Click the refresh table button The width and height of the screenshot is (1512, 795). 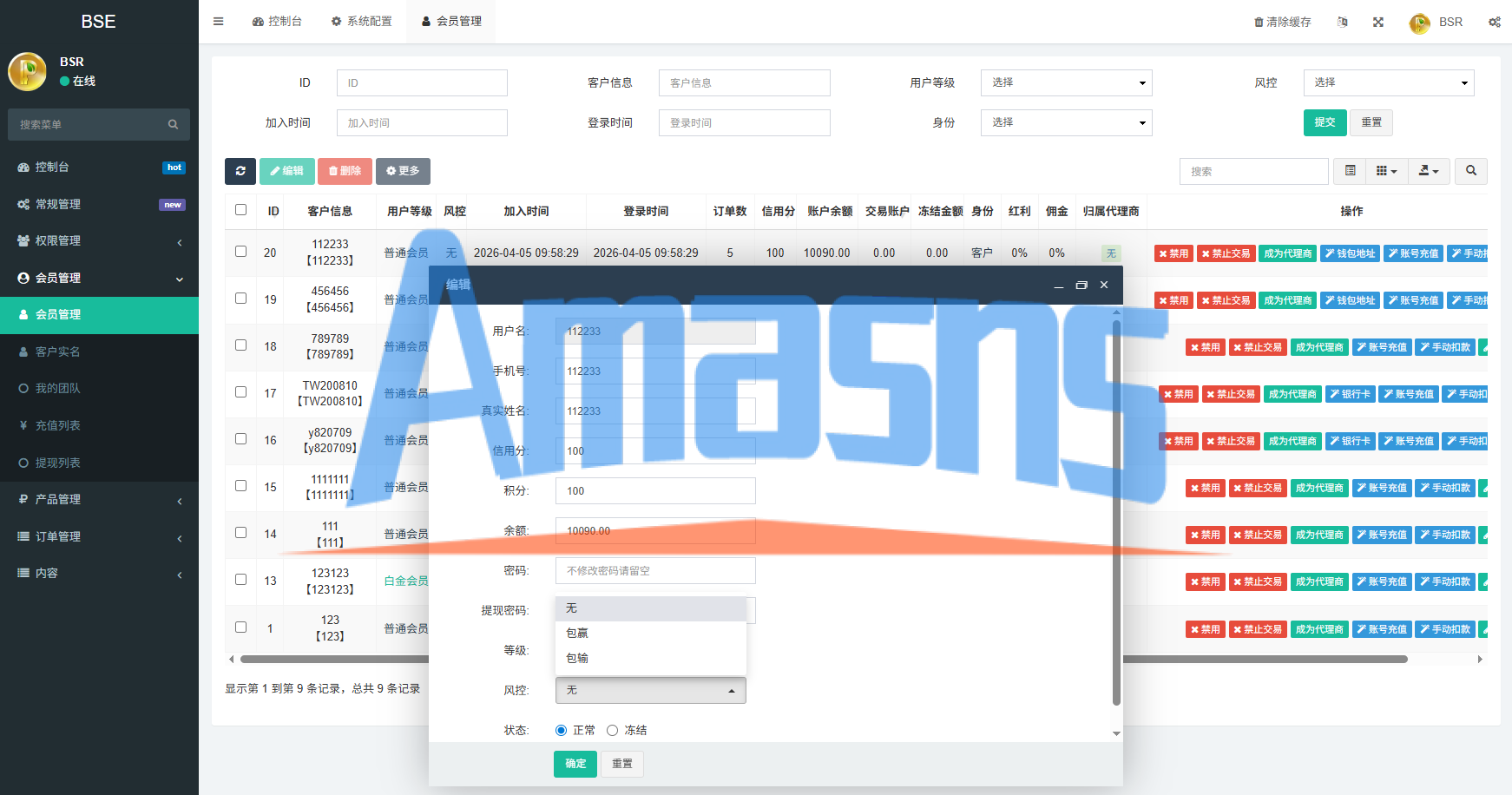click(240, 171)
